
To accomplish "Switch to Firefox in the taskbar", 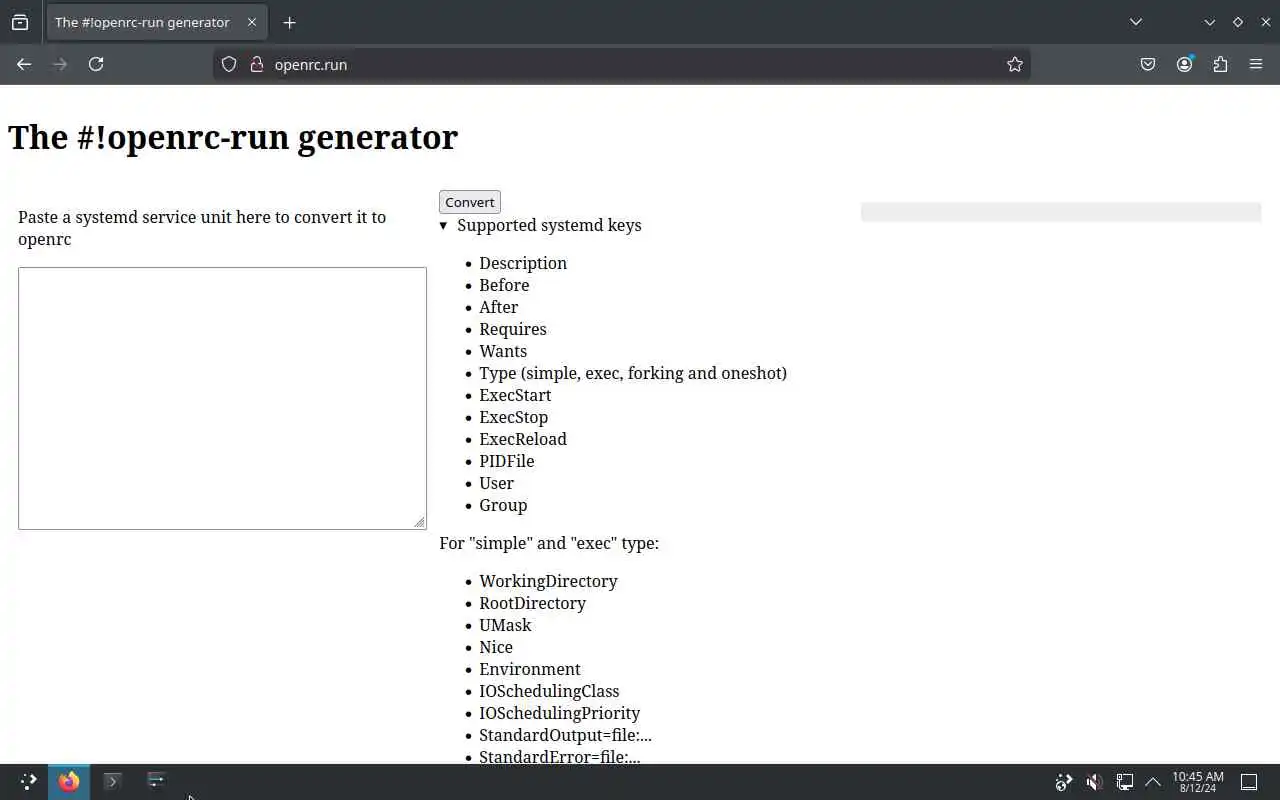I will (x=68, y=781).
